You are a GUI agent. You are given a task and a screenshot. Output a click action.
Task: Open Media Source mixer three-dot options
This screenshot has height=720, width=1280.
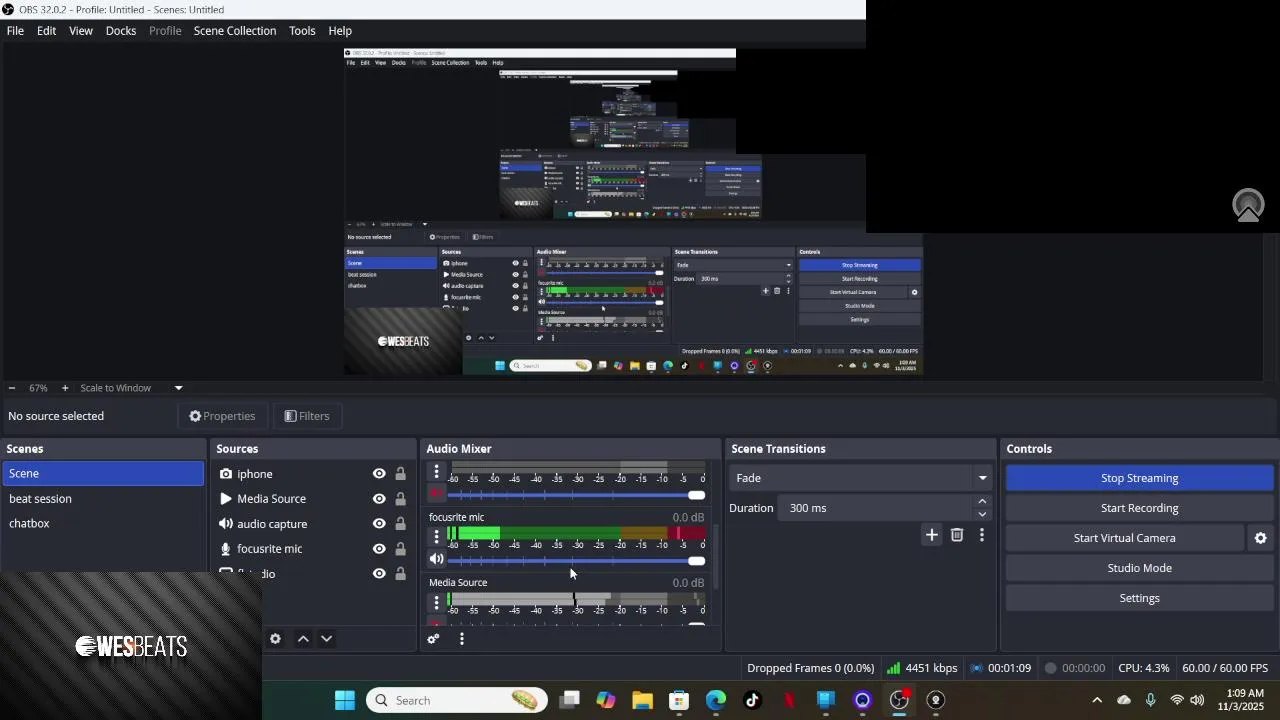coord(436,602)
